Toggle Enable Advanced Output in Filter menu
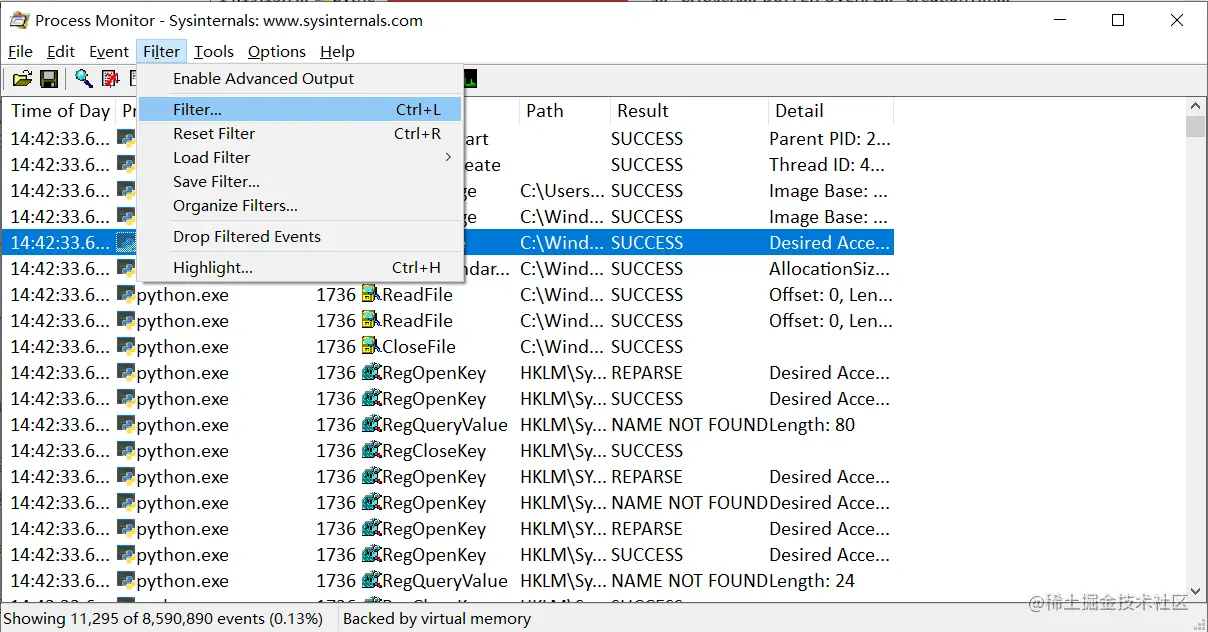The width and height of the screenshot is (1208, 632). (300, 79)
